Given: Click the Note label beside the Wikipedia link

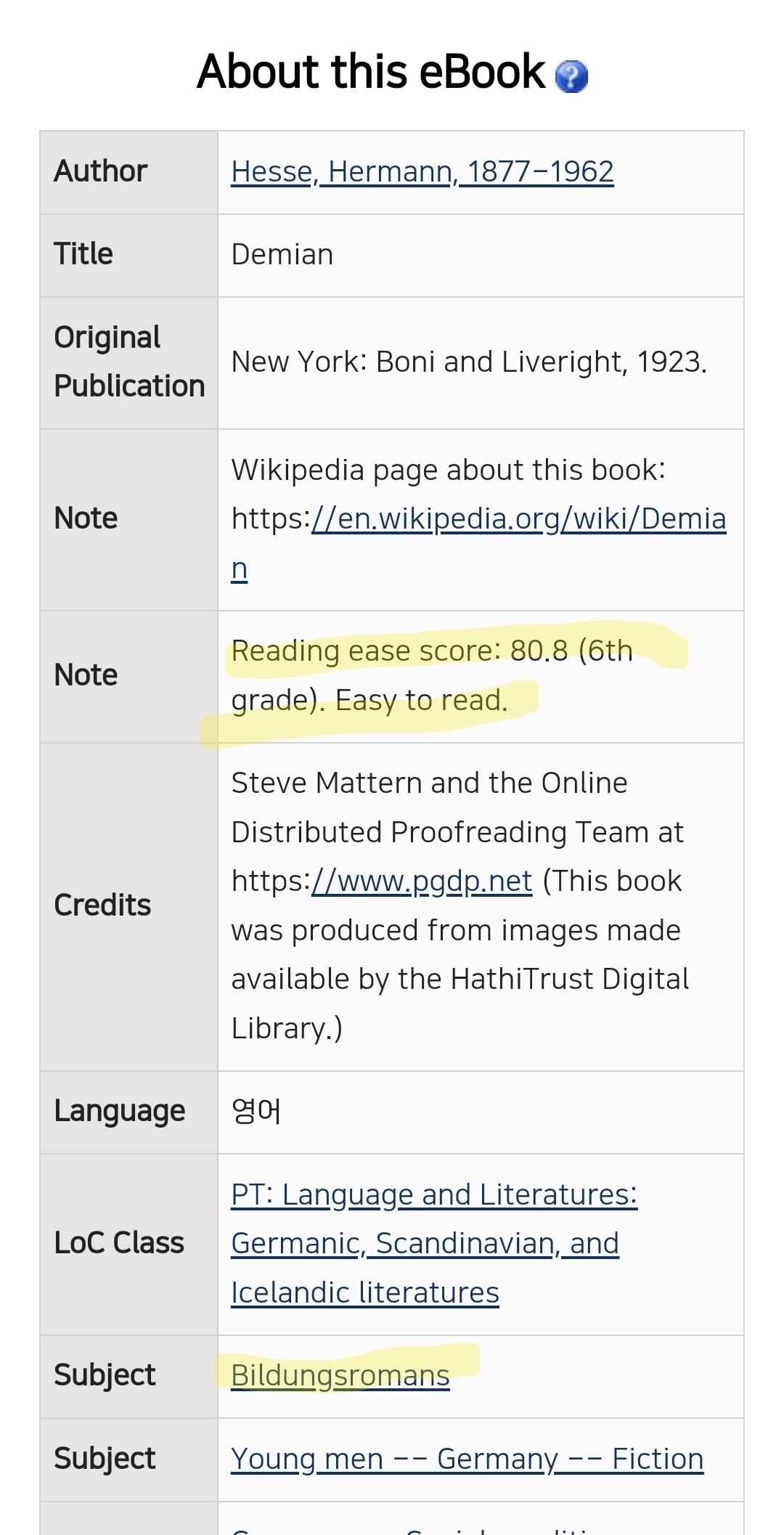Looking at the screenshot, I should coord(86,518).
